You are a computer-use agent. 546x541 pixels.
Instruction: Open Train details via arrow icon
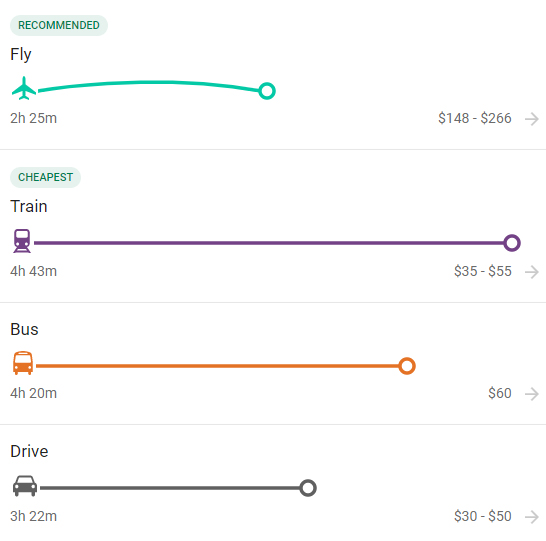click(532, 272)
